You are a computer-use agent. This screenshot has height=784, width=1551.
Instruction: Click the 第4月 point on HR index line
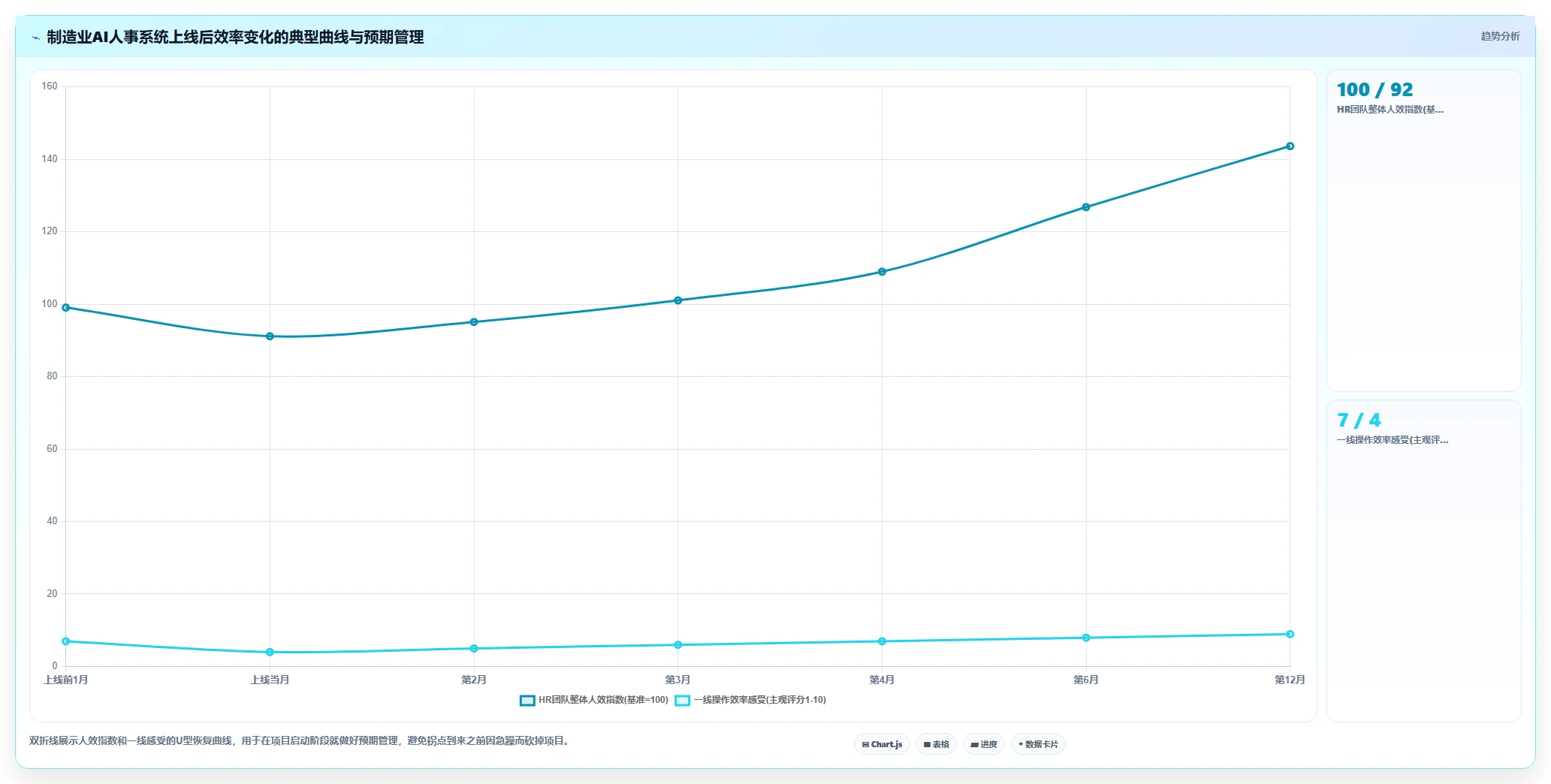pos(882,272)
